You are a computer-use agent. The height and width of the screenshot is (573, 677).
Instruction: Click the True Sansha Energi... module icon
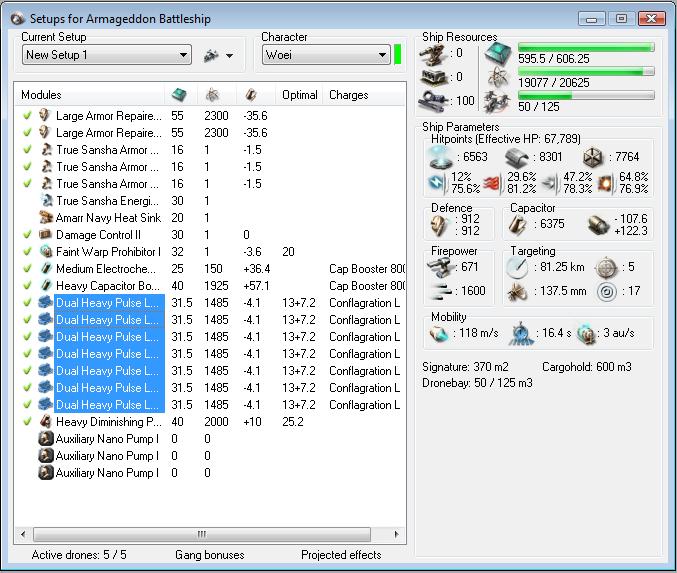(46, 200)
